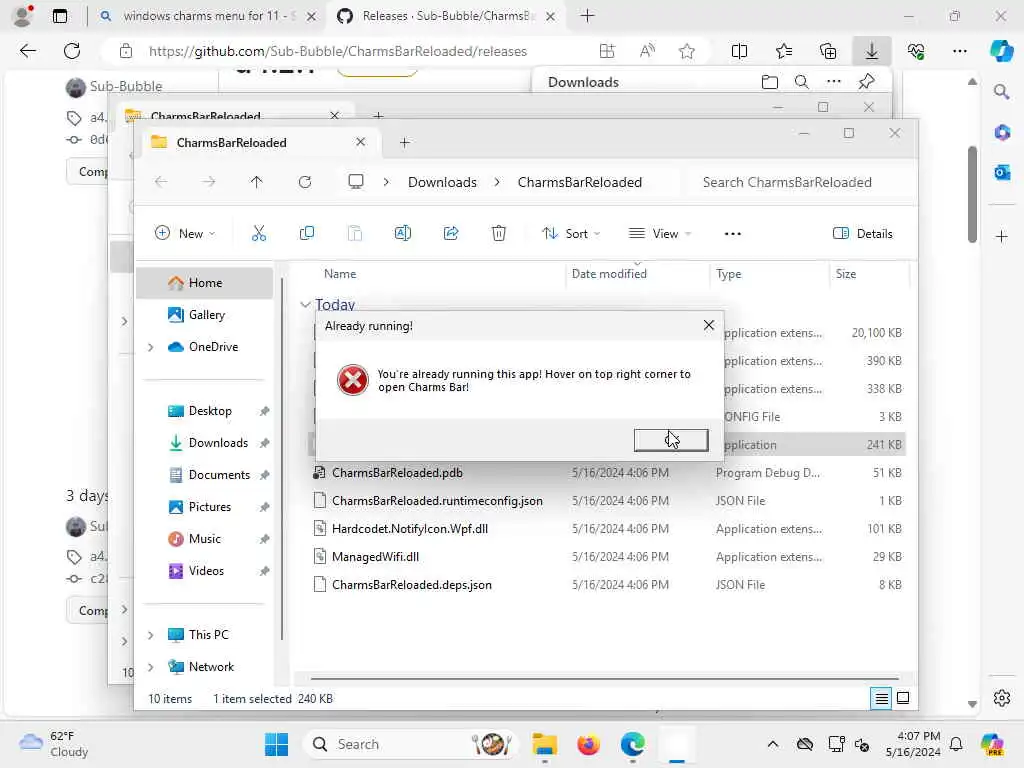1024x768 pixels.
Task: Switch to windows charms menu browser tab
Action: (208, 16)
